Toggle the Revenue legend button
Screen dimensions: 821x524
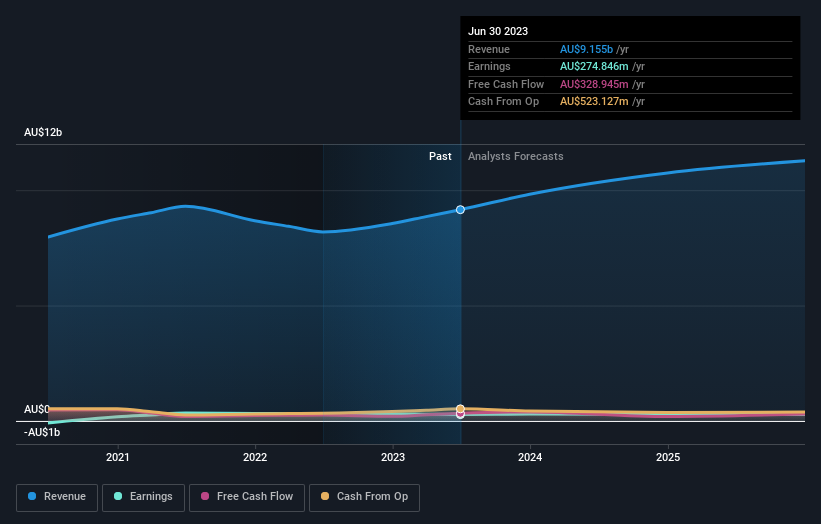point(57,497)
